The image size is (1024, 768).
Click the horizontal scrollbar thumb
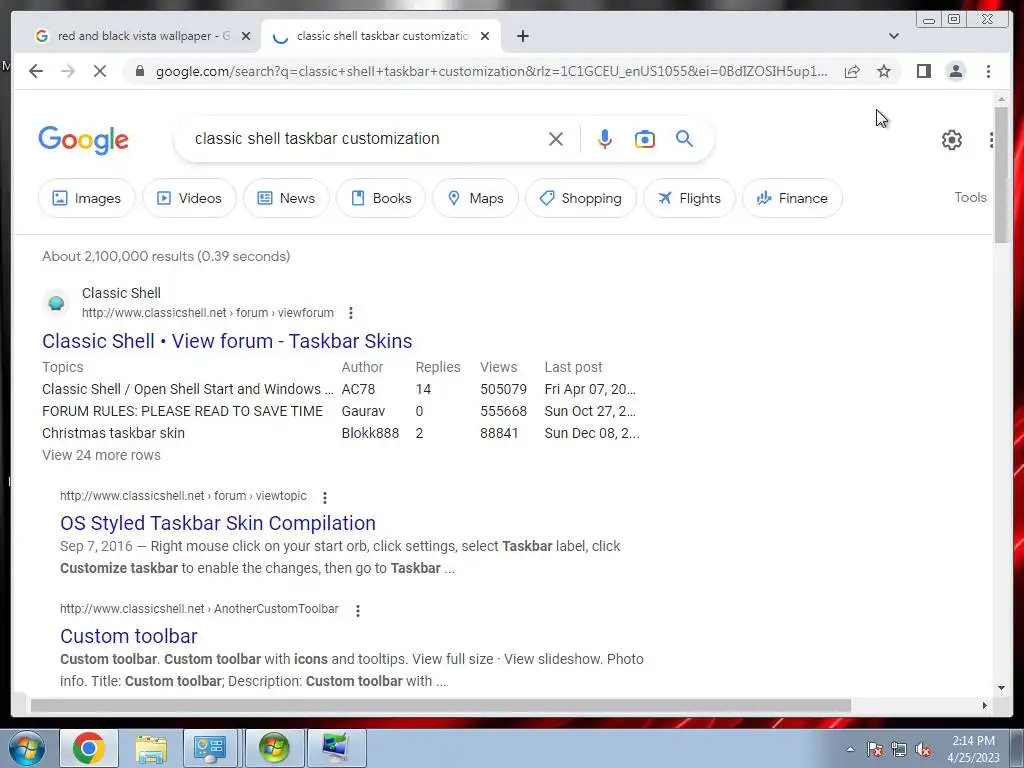point(441,705)
